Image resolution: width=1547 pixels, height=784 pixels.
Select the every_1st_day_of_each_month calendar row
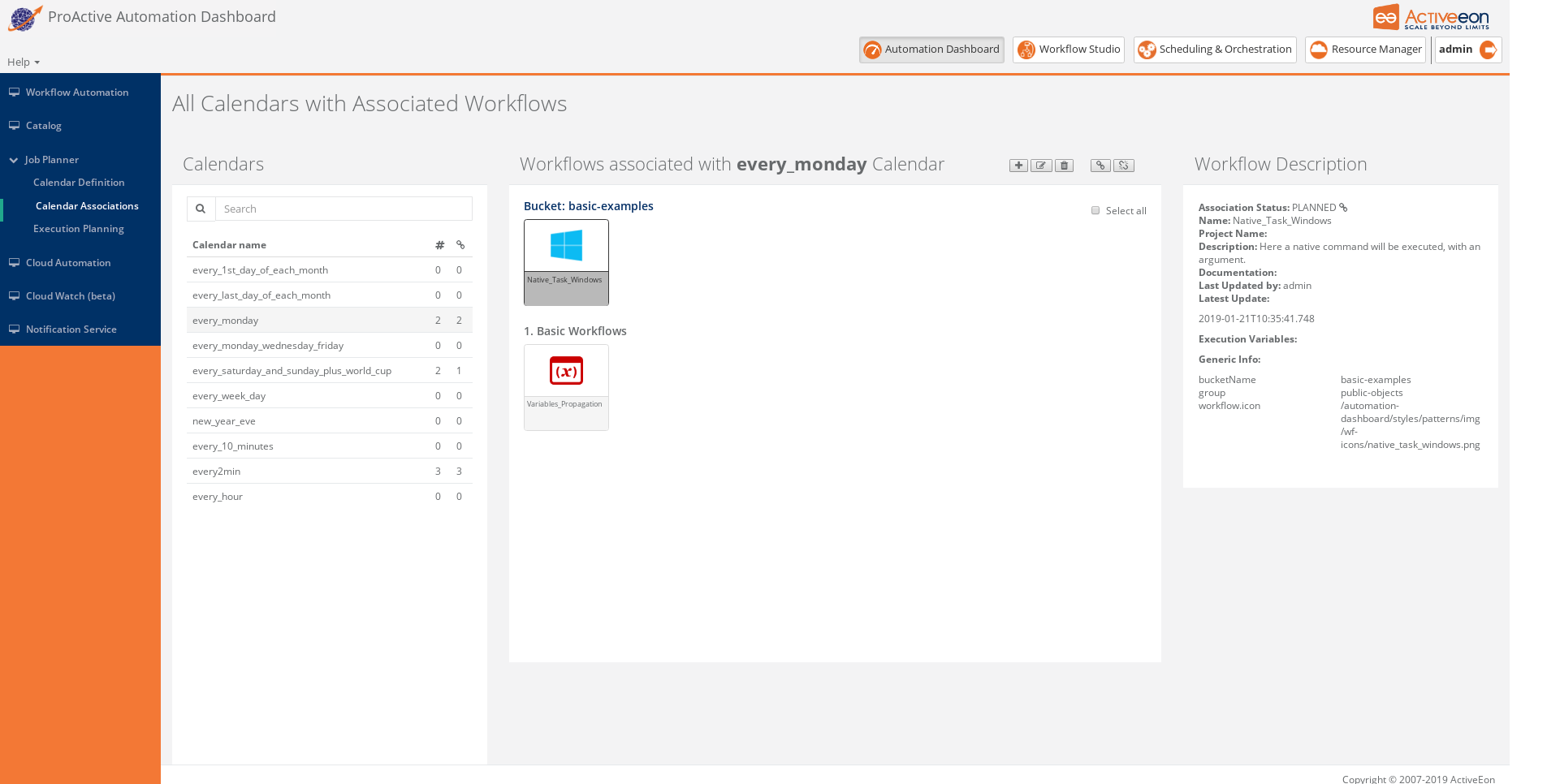(330, 270)
